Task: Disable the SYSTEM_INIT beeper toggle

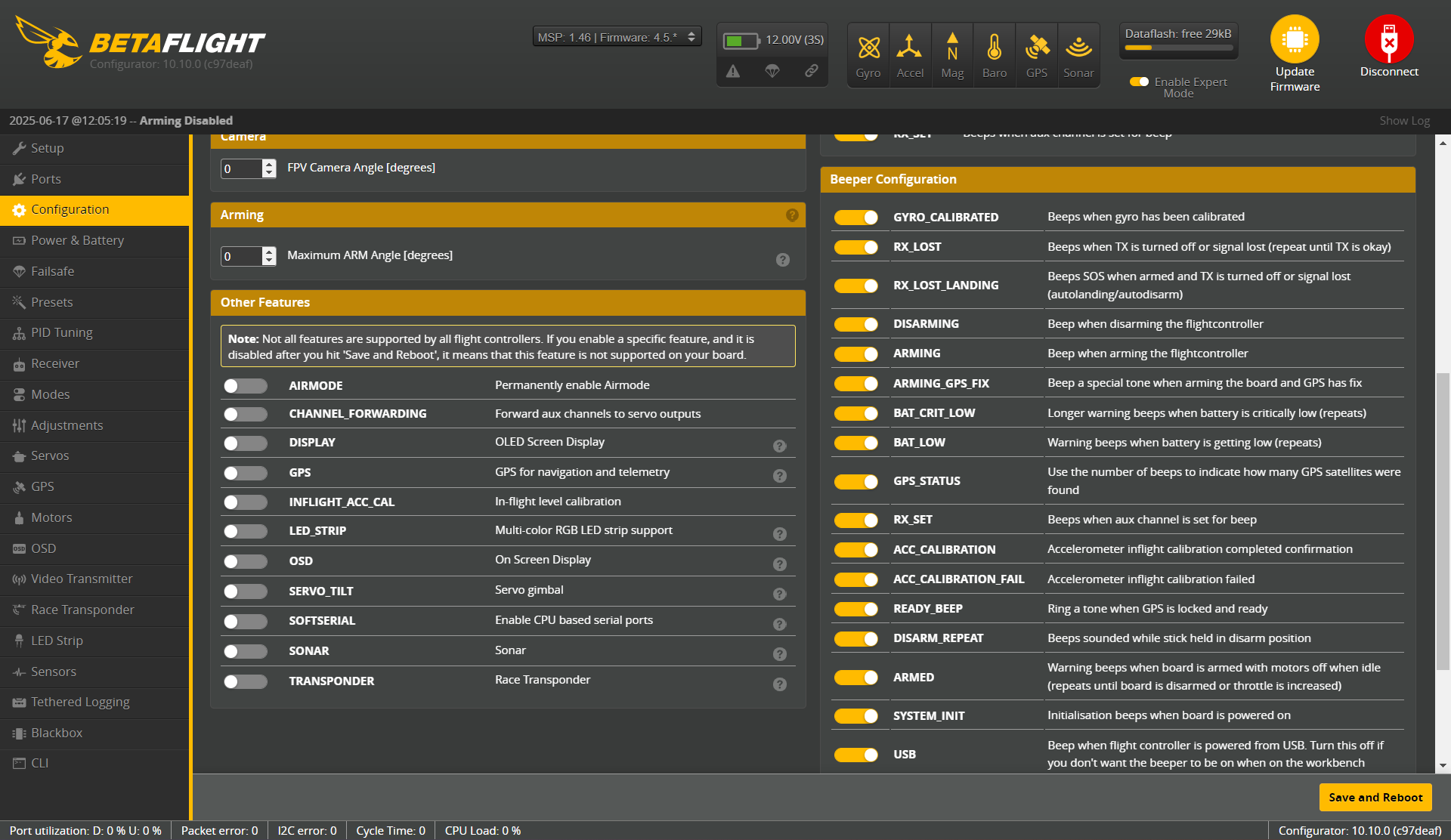Action: pyautogui.click(x=856, y=716)
